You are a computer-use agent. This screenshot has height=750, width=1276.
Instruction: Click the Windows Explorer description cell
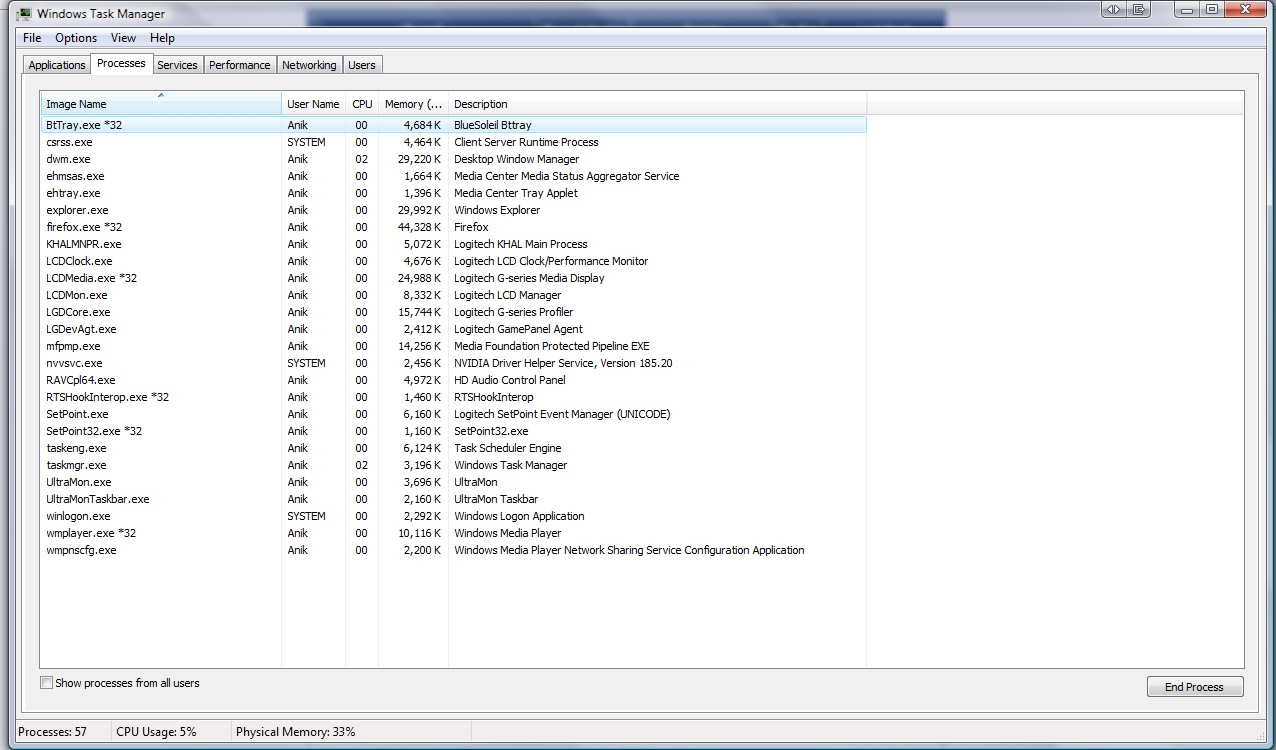pos(497,210)
